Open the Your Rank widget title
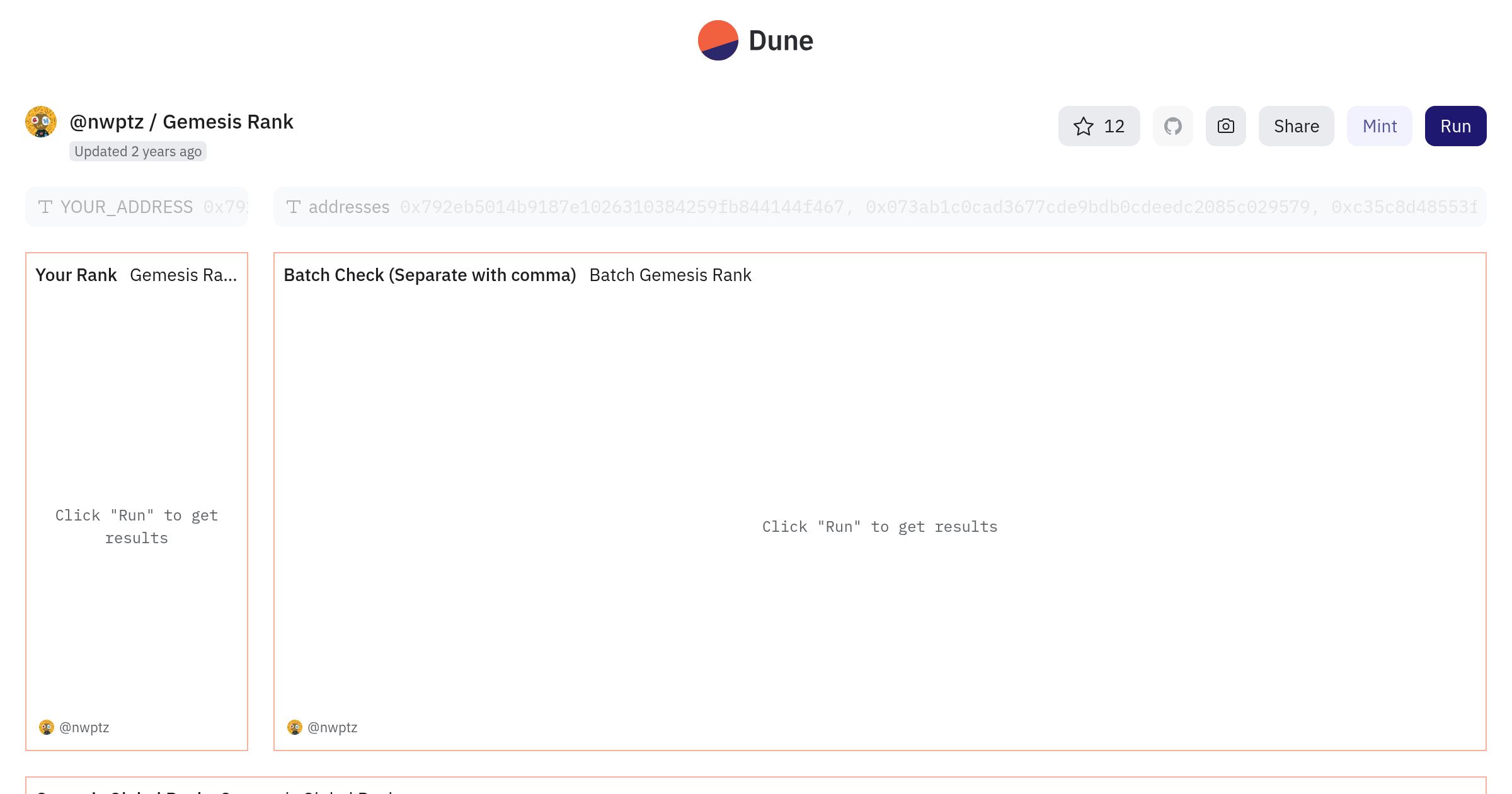Screen dimensions: 1512x794 click(x=76, y=275)
